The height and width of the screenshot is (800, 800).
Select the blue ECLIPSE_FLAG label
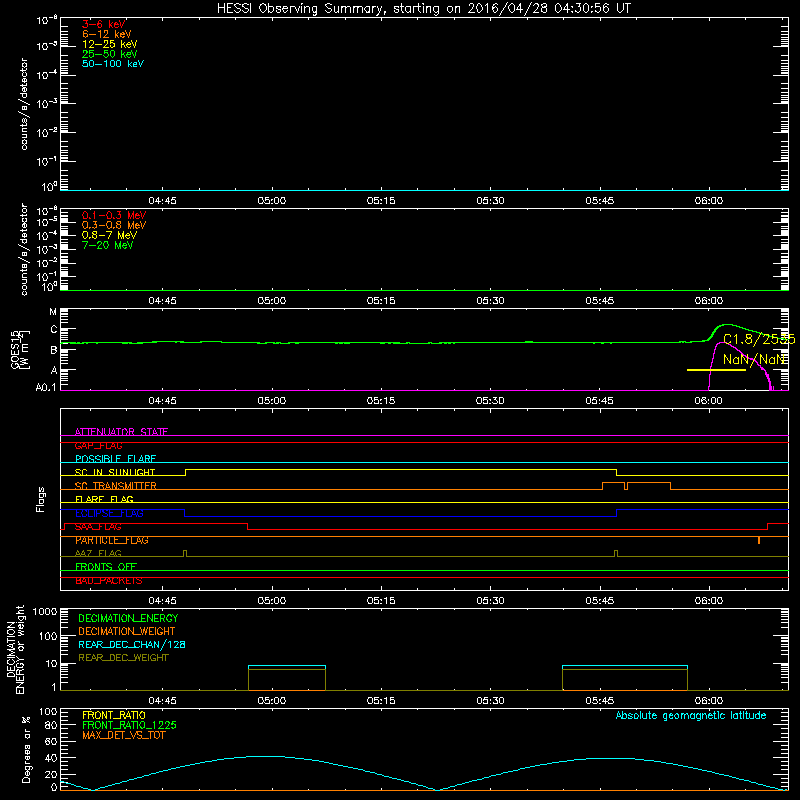coord(109,513)
